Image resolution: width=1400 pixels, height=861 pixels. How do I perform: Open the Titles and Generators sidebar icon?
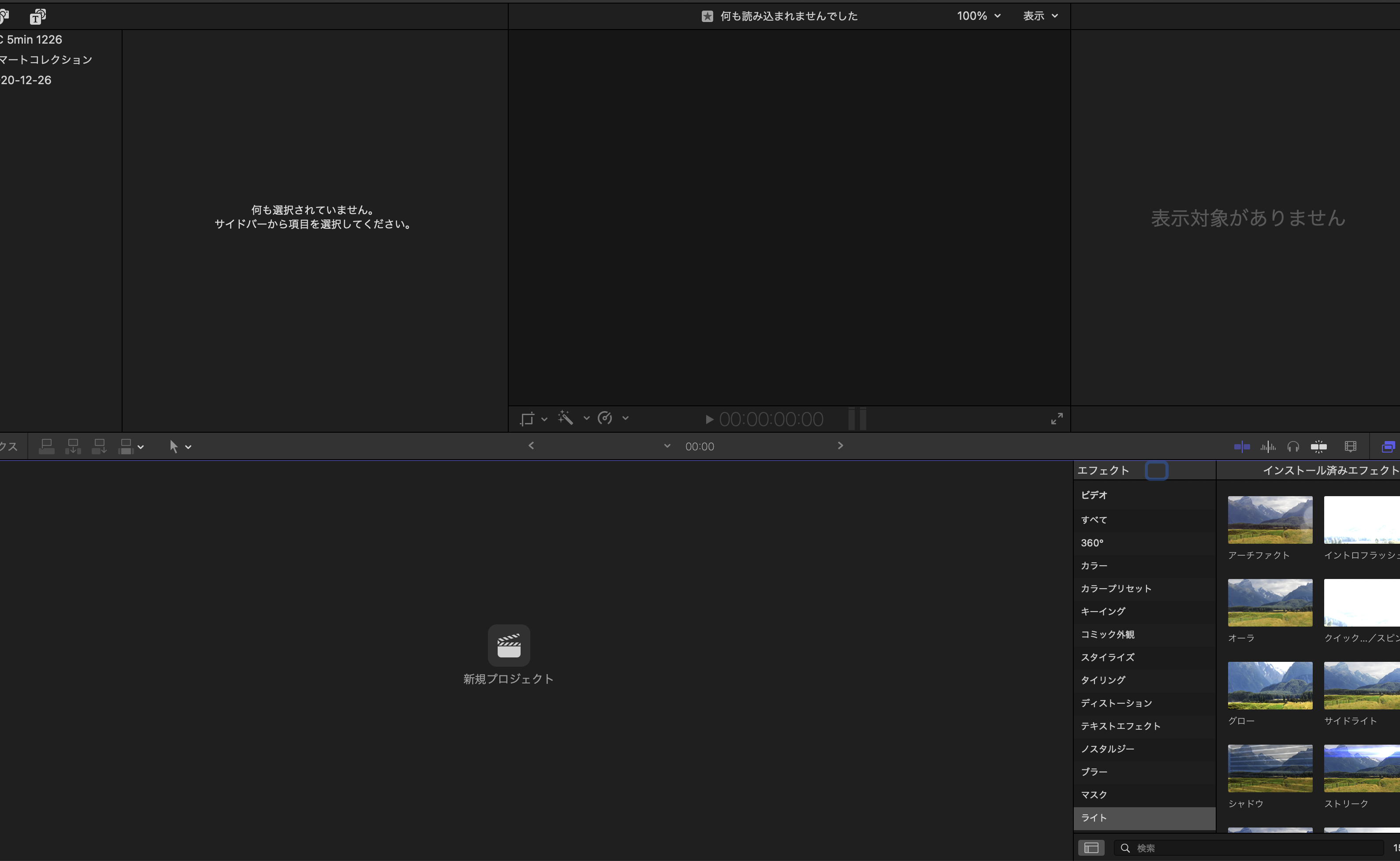[37, 16]
